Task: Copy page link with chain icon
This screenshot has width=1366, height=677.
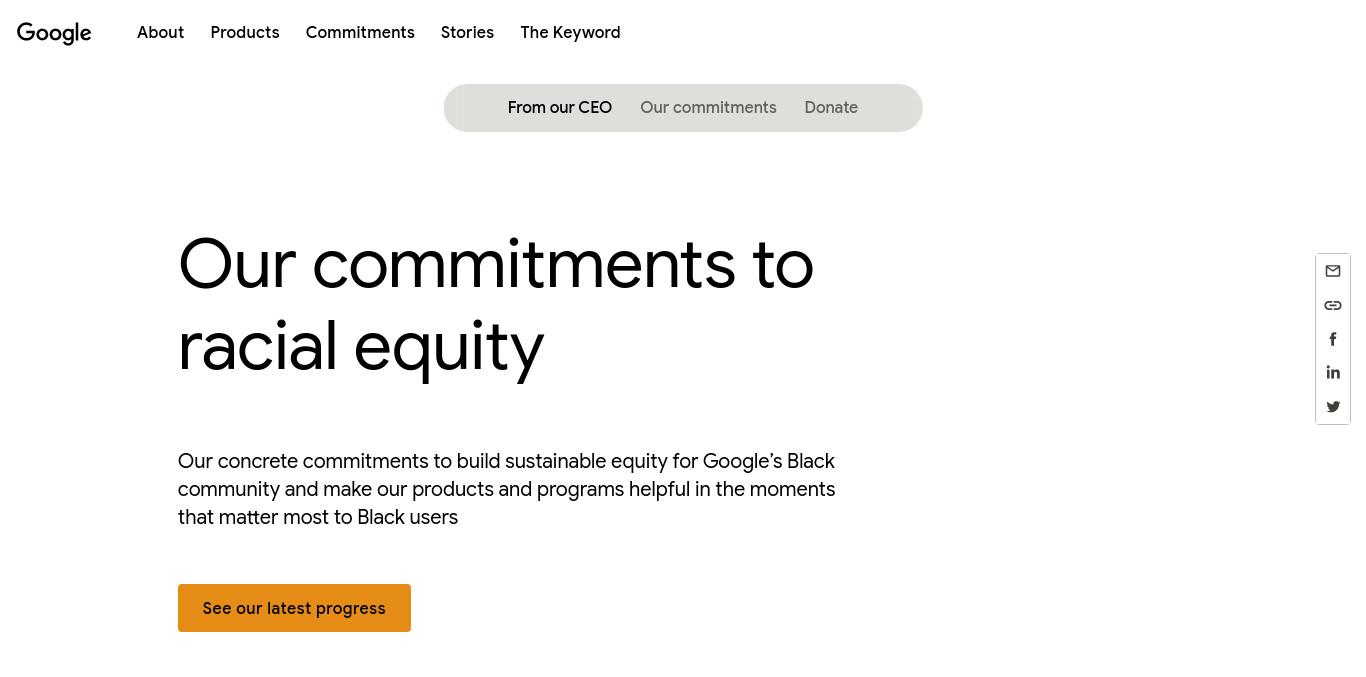Action: pyautogui.click(x=1333, y=305)
